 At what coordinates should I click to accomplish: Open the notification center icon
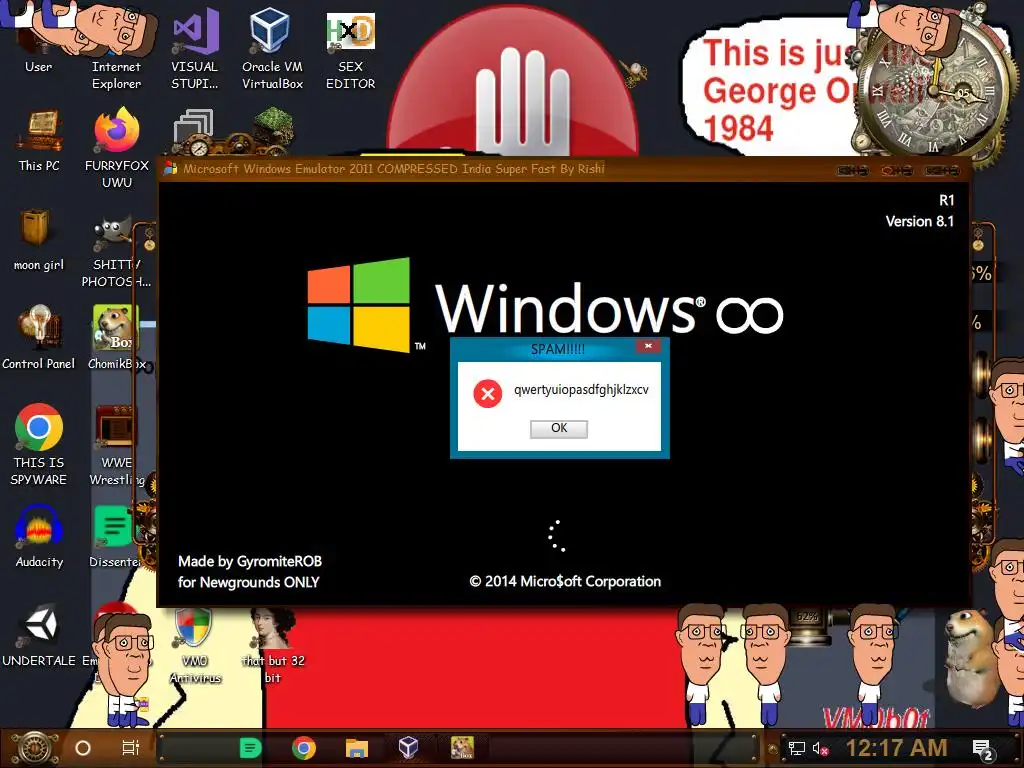pos(984,750)
